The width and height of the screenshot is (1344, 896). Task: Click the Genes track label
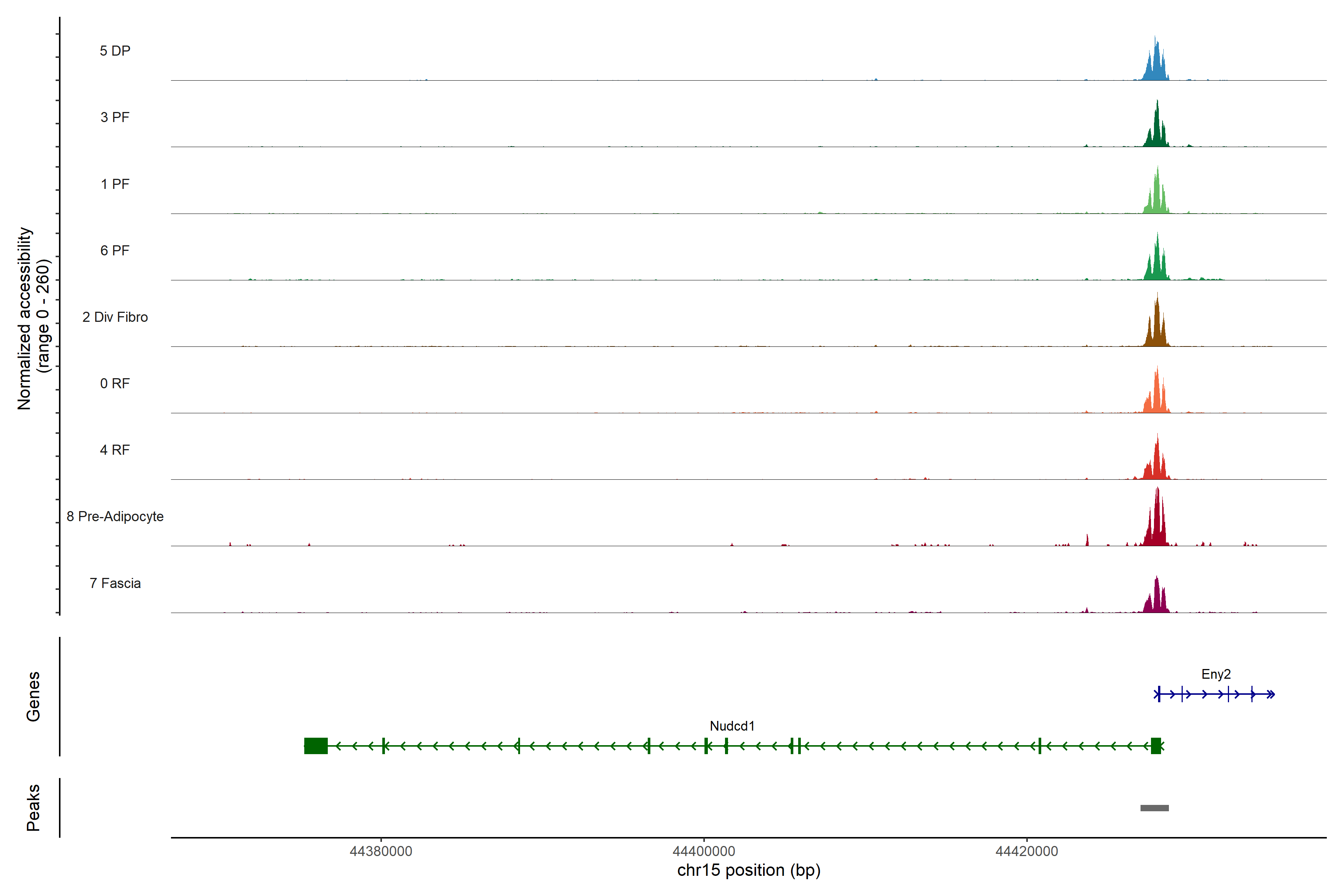point(33,696)
